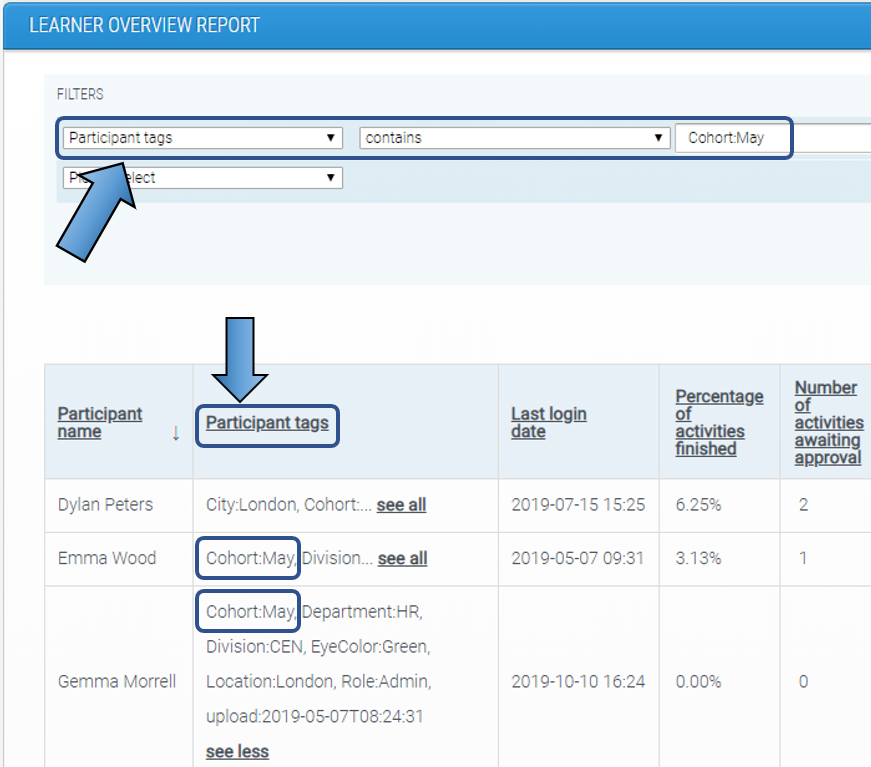This screenshot has height=767, width=871.
Task: Click "see less" in Gemma Morrell row
Action: coord(237,751)
